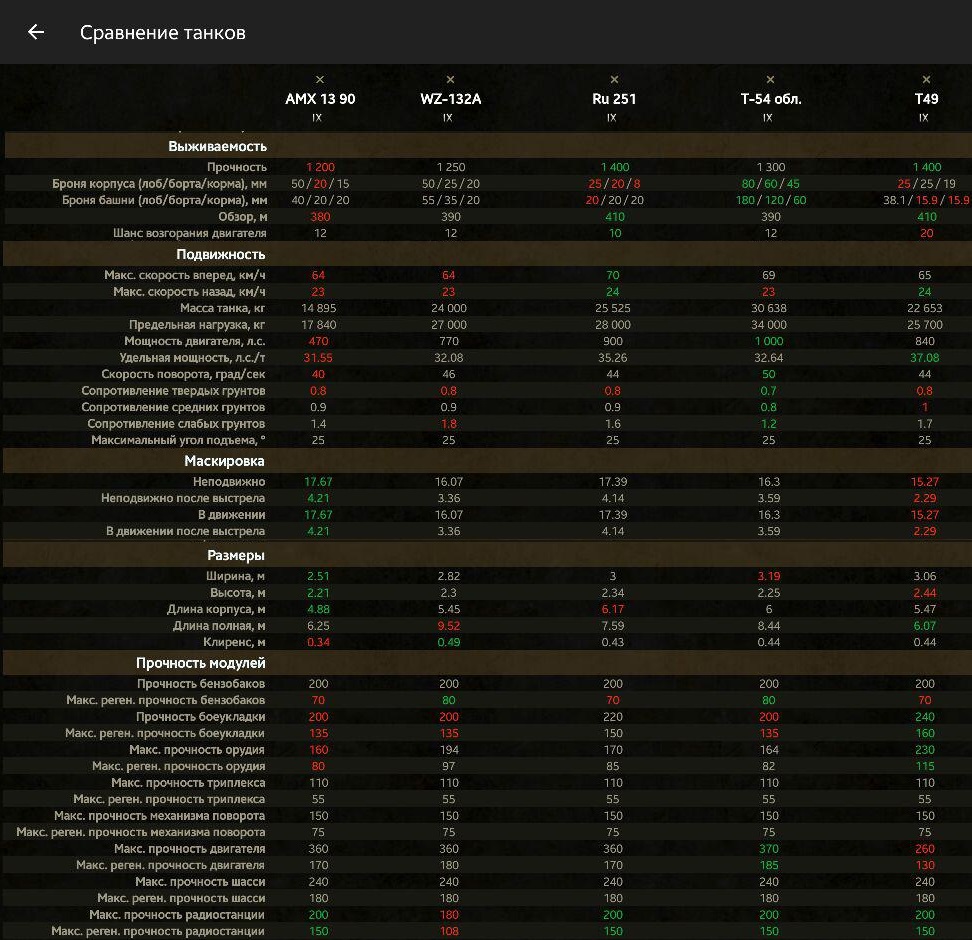Click the Высота, м row label
The width and height of the screenshot is (972, 940).
point(237,593)
